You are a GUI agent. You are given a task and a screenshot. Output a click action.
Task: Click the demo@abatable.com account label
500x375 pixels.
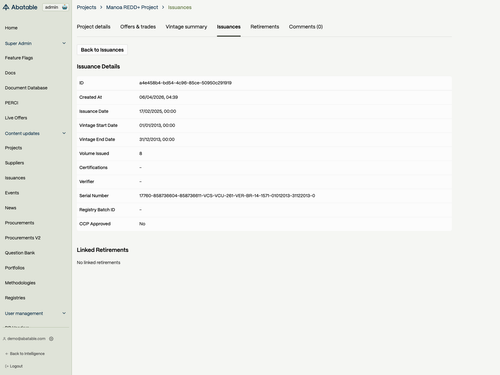pyautogui.click(x=26, y=339)
